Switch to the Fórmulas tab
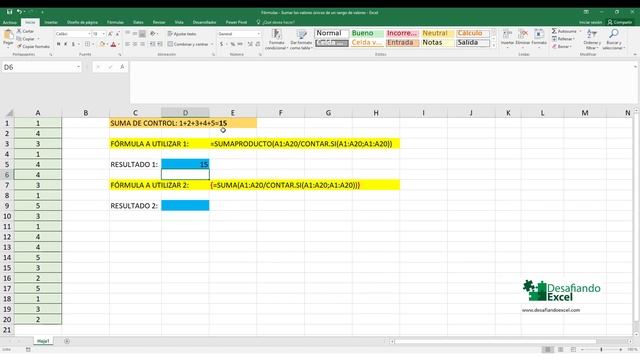The height and width of the screenshot is (360, 640). point(115,22)
